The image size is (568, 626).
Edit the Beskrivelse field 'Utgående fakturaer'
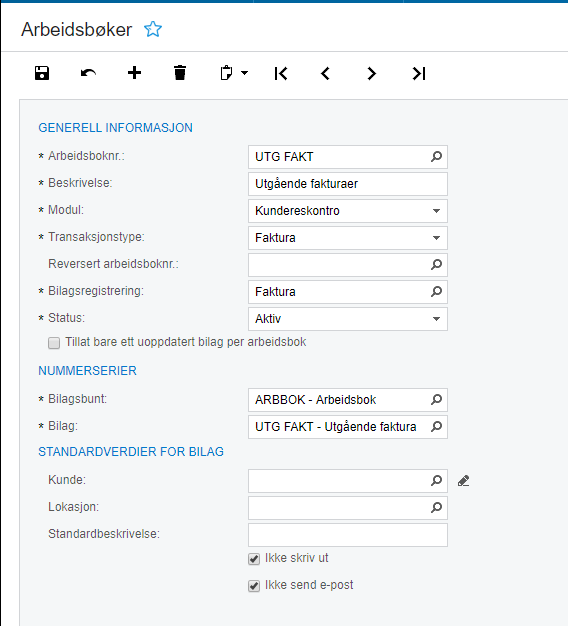coord(348,184)
